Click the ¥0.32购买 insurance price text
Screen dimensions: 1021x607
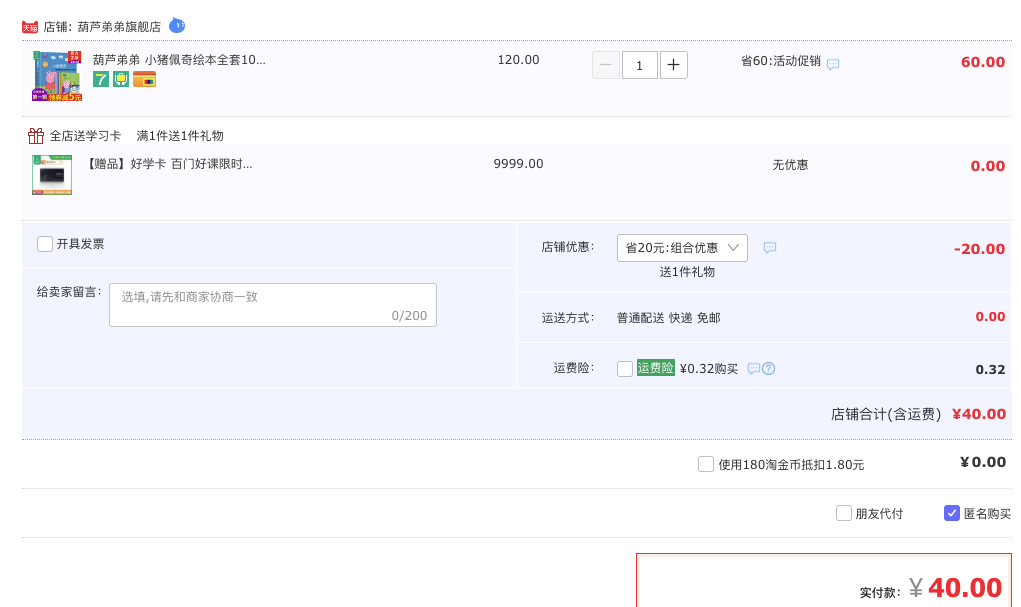[708, 369]
